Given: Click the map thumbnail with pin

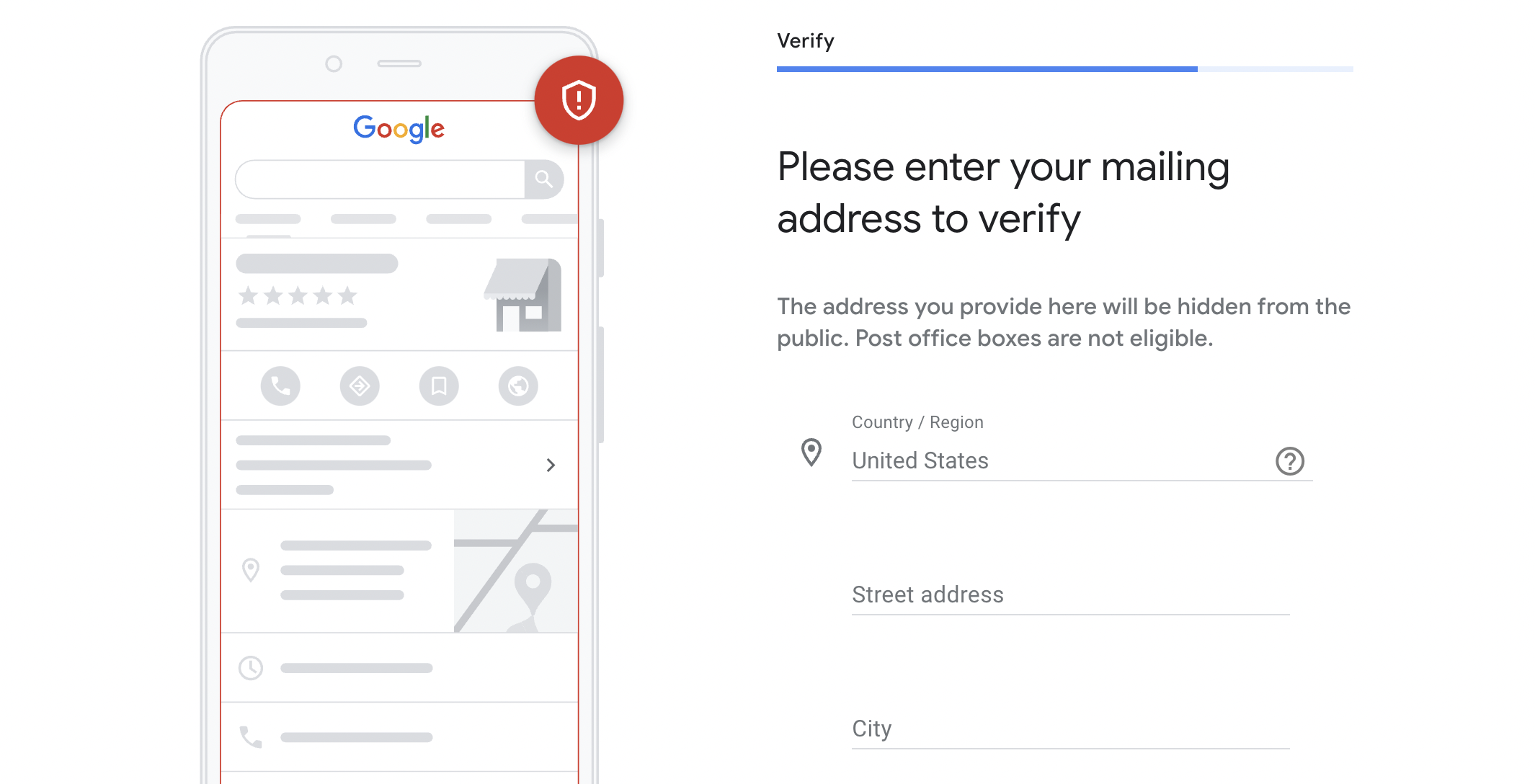Looking at the screenshot, I should tap(516, 571).
